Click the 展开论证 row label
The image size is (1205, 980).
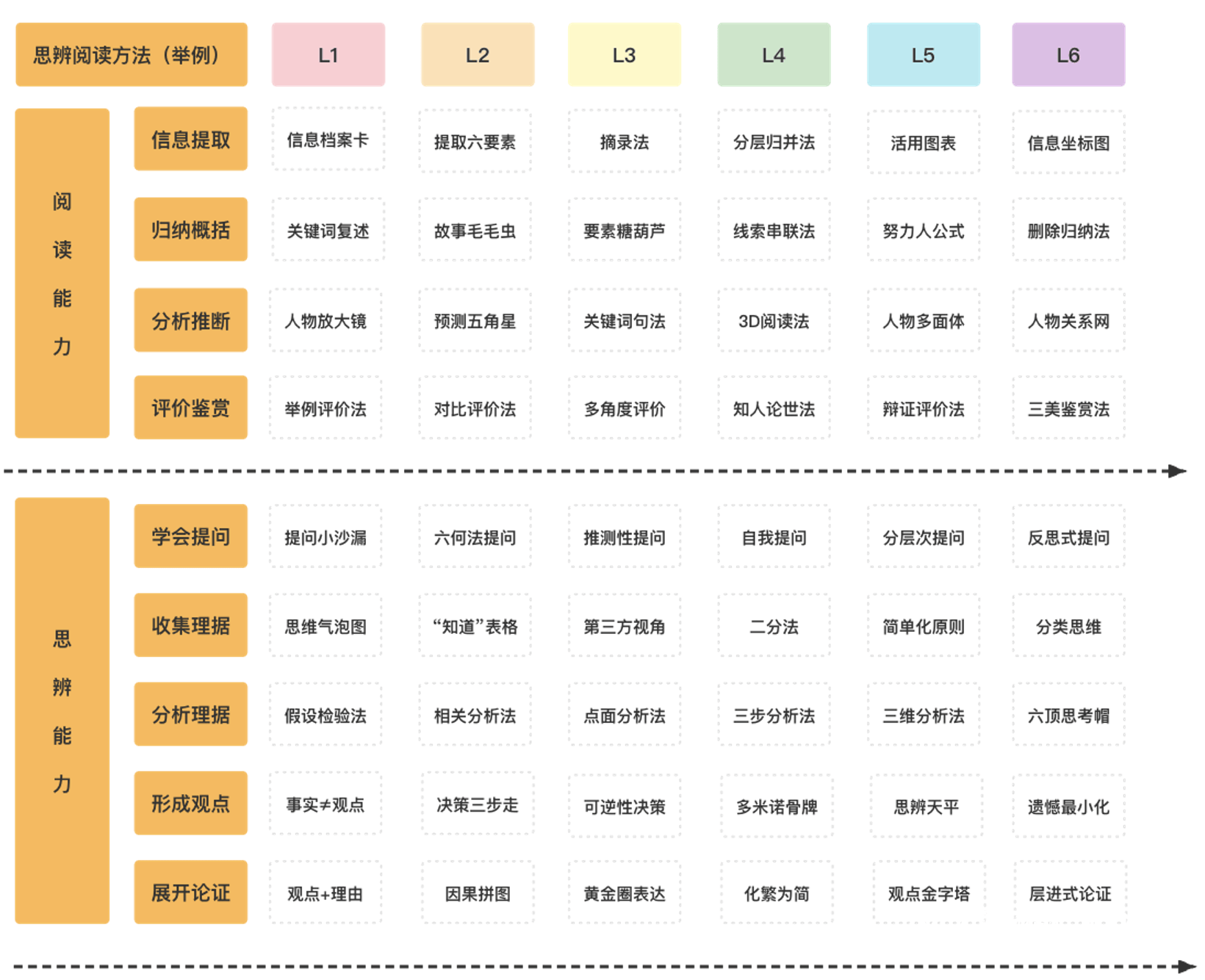click(x=191, y=893)
